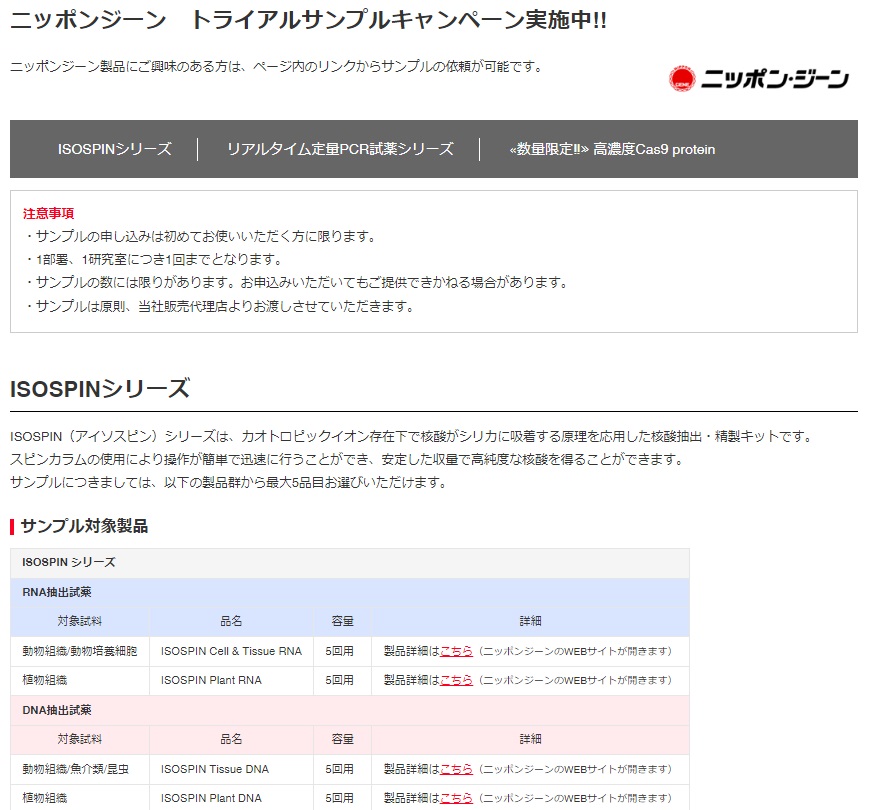Go to リアルタイム定量PCR試薬シリーズ tab
Viewport: 869px width, 810px height.
coord(340,149)
